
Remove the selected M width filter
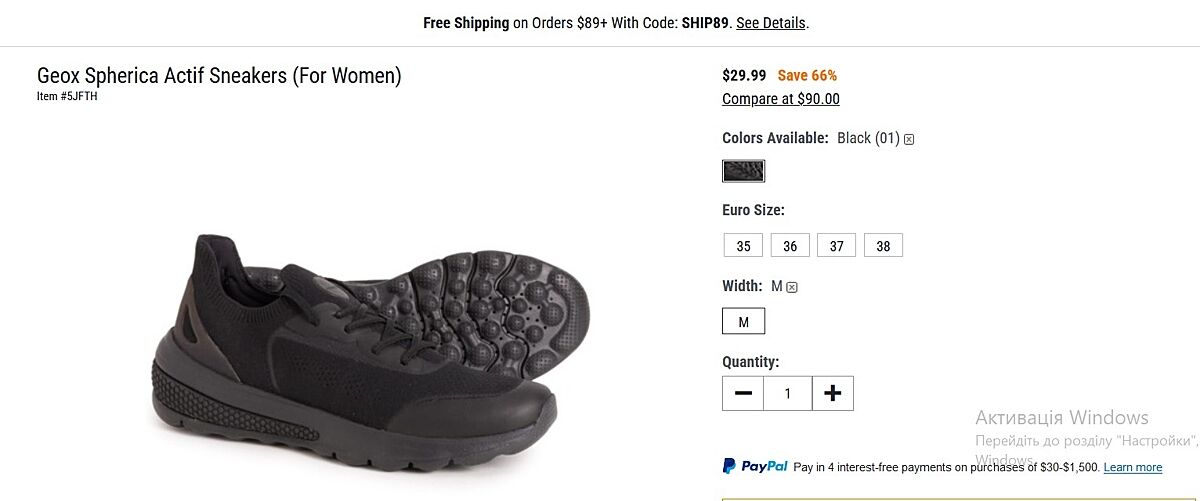tap(792, 288)
